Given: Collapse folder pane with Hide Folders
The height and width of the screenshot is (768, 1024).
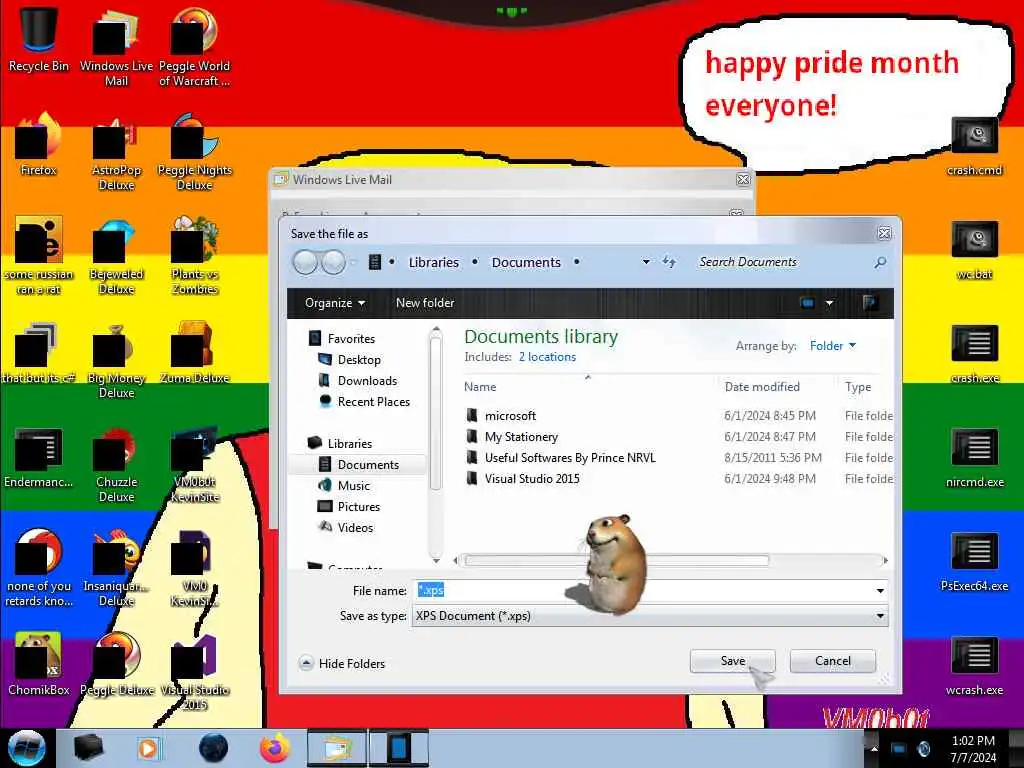Looking at the screenshot, I should (342, 664).
